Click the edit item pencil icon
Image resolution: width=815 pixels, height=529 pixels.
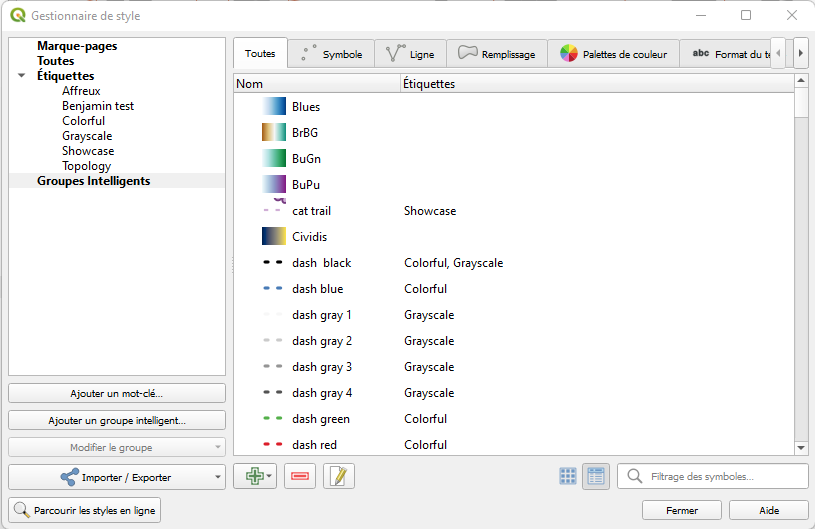pos(339,476)
